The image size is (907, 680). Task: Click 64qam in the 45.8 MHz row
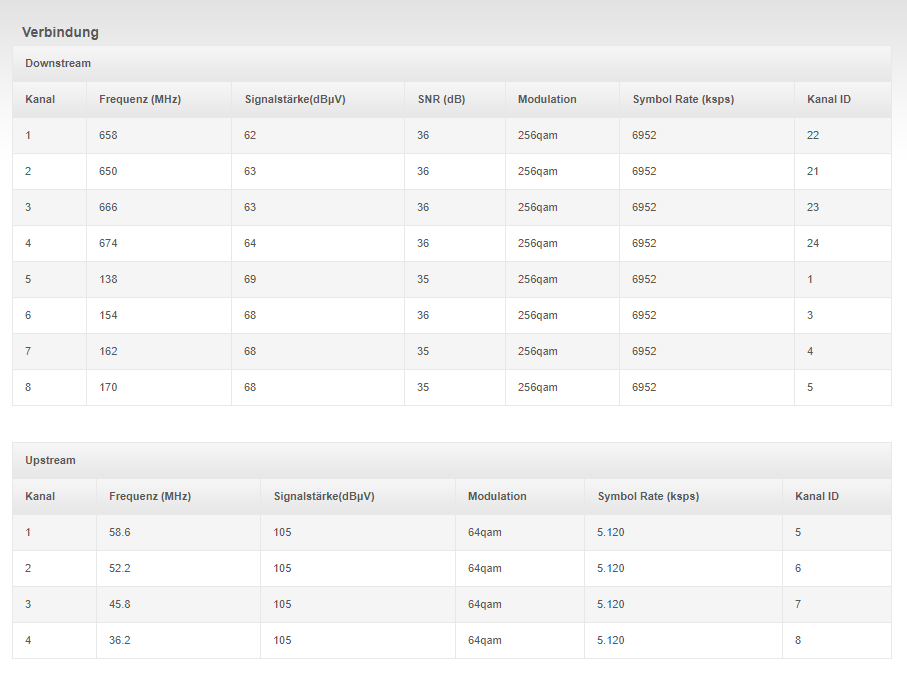click(x=485, y=604)
